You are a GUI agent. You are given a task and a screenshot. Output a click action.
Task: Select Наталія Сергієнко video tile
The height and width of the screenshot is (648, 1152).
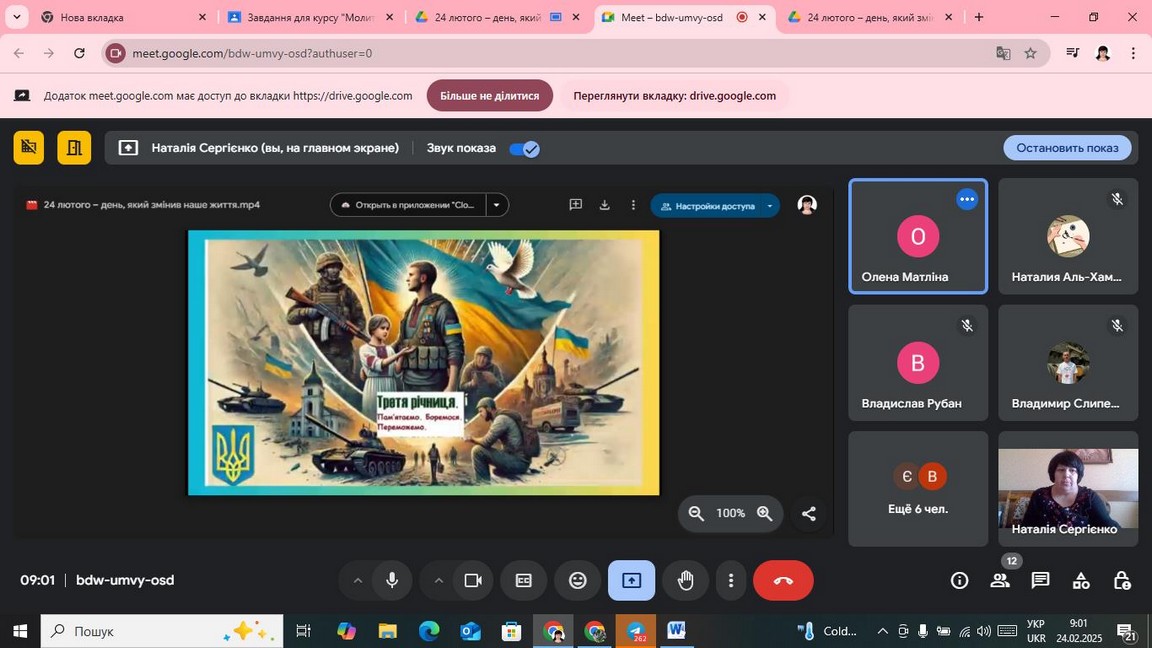(x=1068, y=489)
